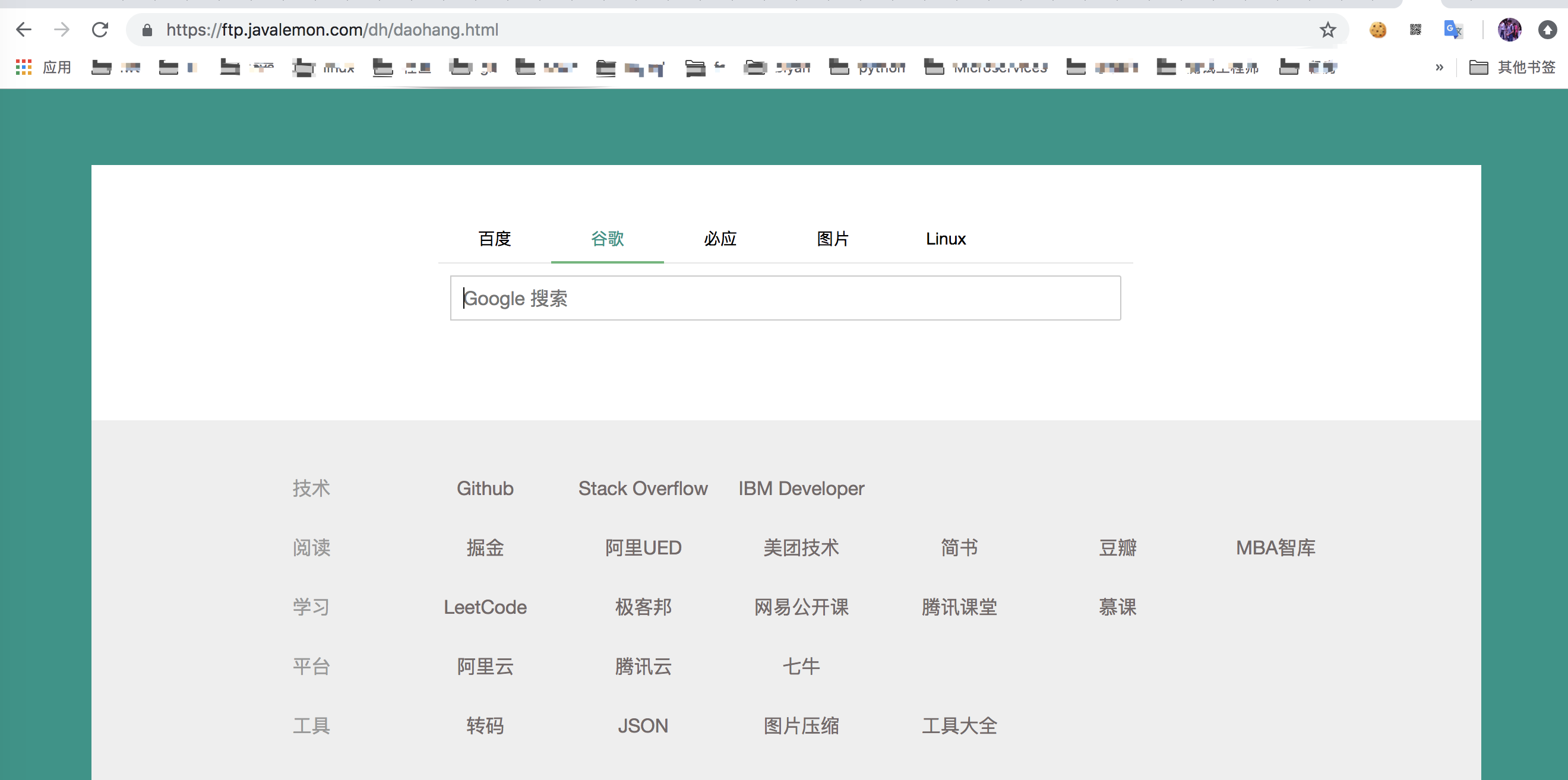Open the python bookmark folder
The image size is (1568, 780).
pyautogui.click(x=867, y=67)
